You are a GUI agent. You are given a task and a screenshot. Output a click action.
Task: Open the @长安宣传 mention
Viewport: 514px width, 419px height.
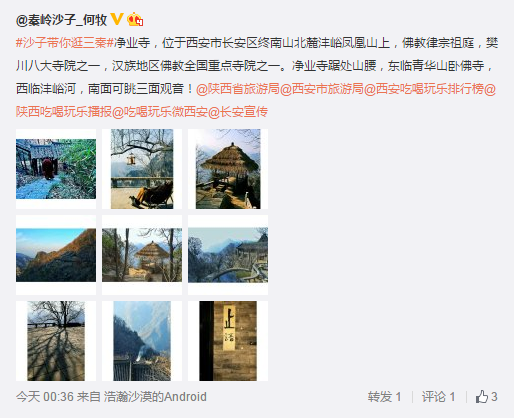coord(238,111)
